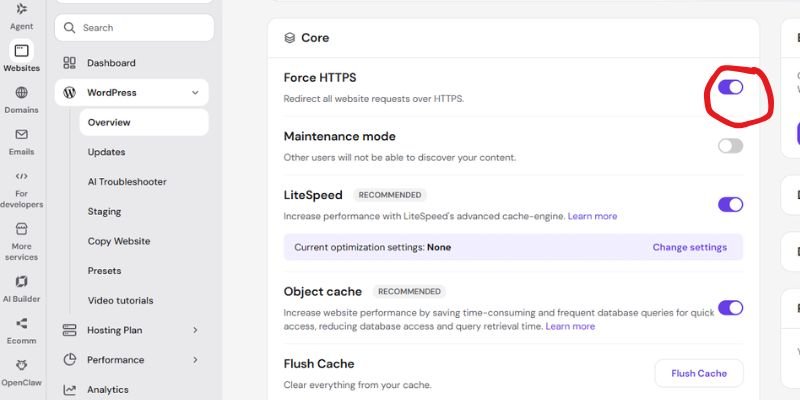The width and height of the screenshot is (800, 400).
Task: Turn off the LiteSpeed toggle
Action: [730, 205]
